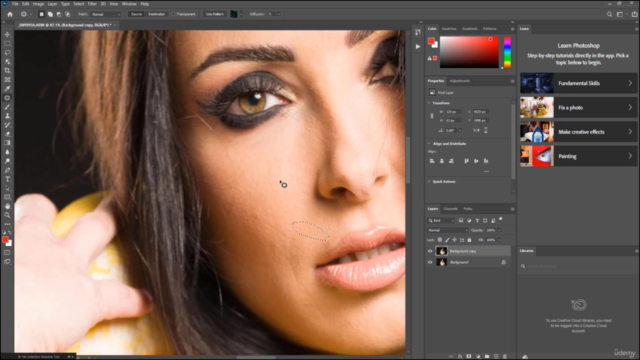Toggle the pixel layer filter icon
This screenshot has width=640, height=360.
(x=461, y=220)
